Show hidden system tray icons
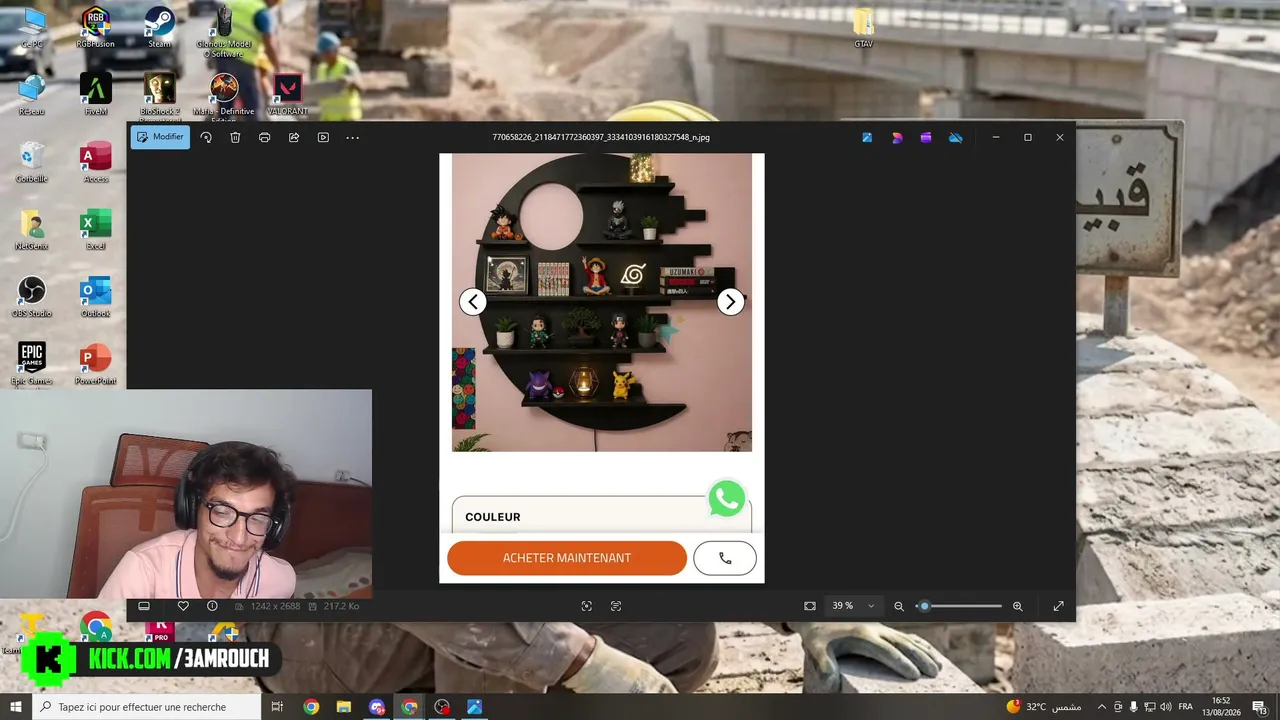 point(1102,707)
